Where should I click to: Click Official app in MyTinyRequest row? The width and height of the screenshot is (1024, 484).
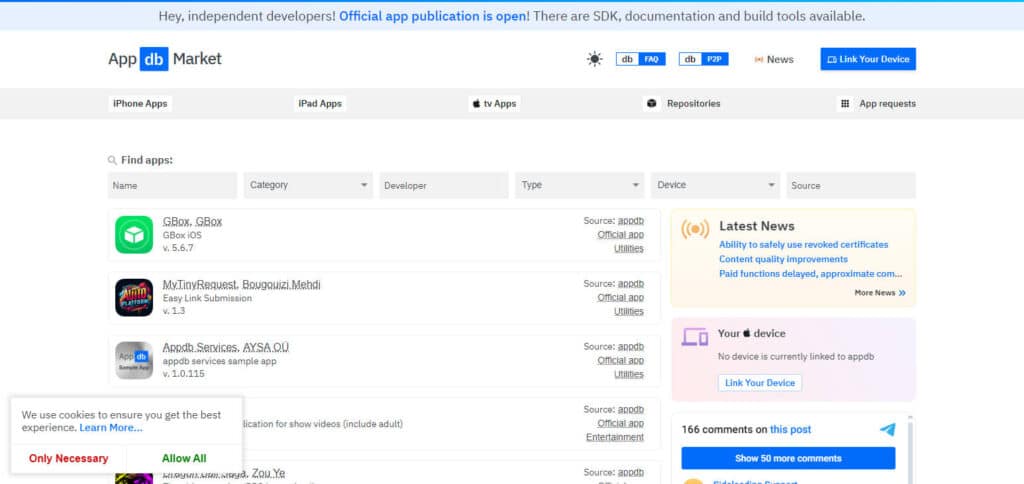620,297
